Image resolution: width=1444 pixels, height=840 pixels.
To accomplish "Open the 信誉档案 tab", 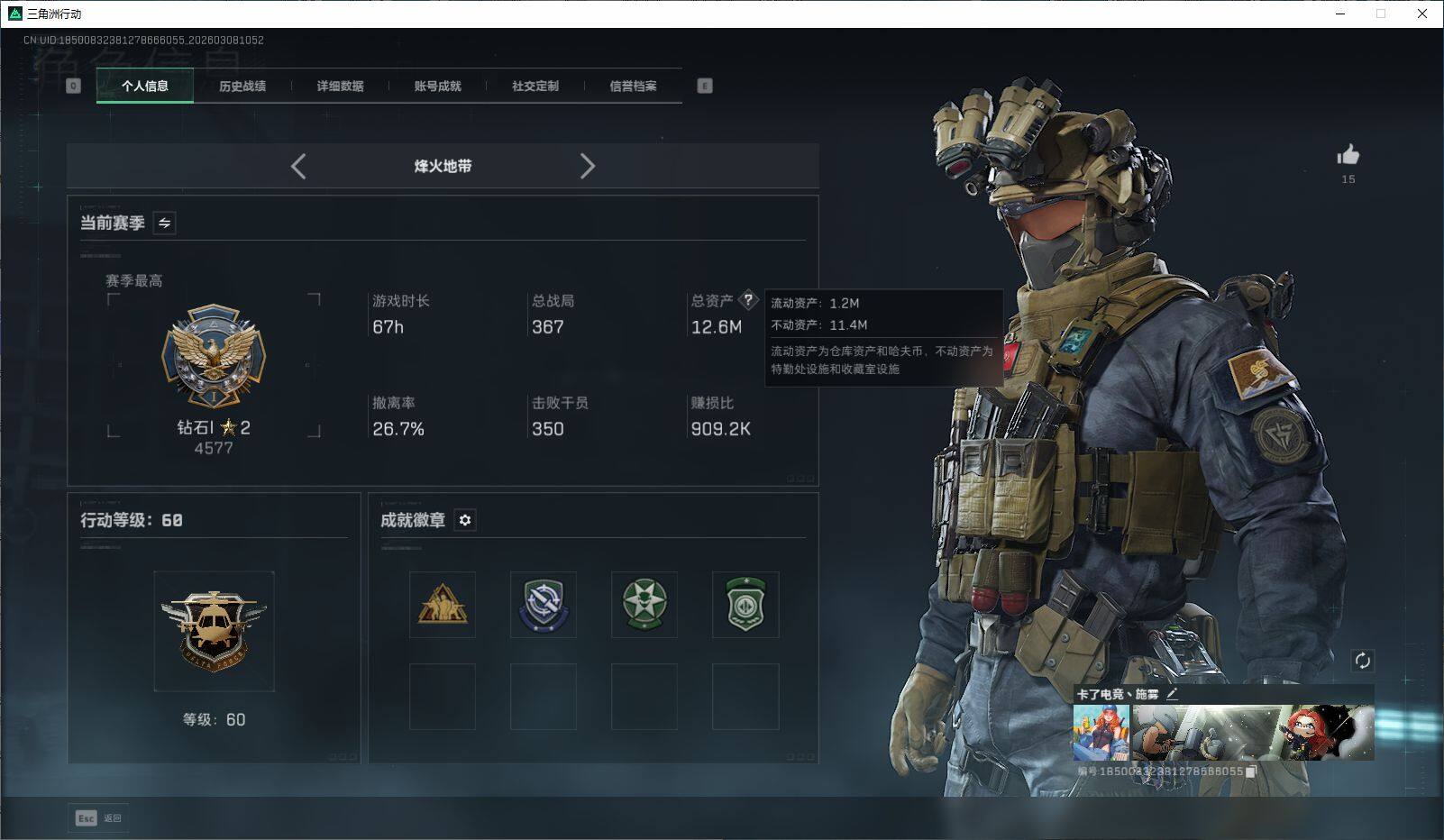I will pos(633,86).
